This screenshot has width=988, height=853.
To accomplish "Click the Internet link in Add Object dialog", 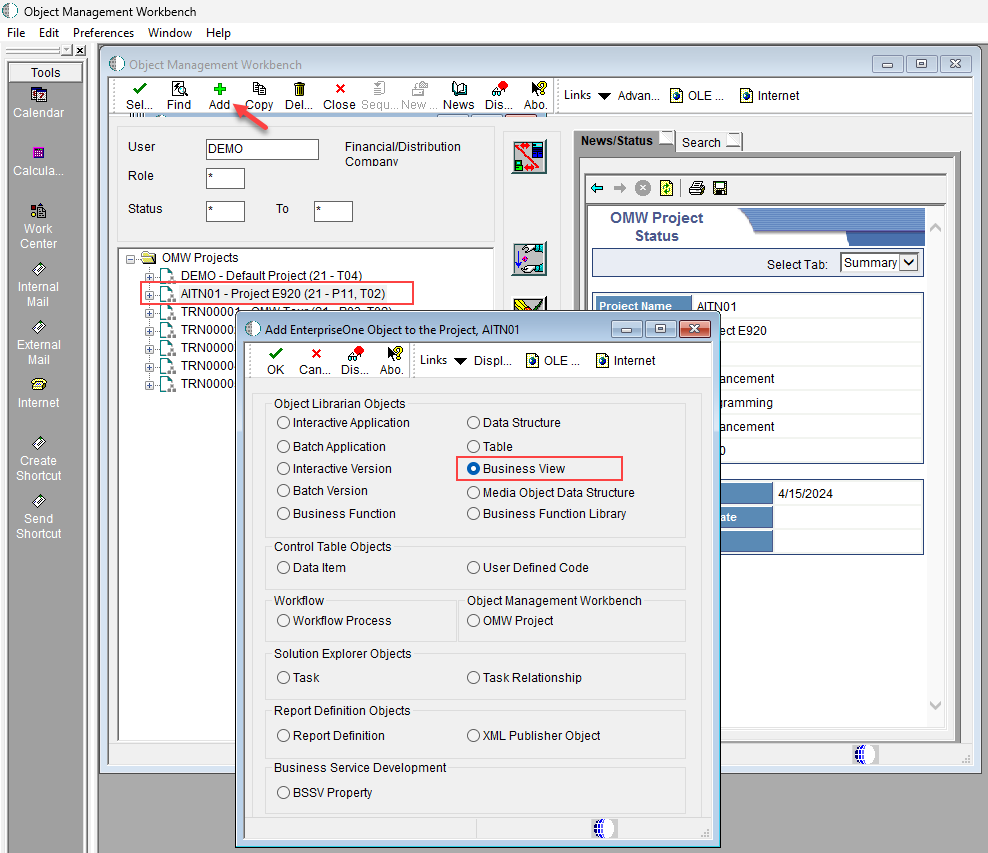I will click(626, 361).
